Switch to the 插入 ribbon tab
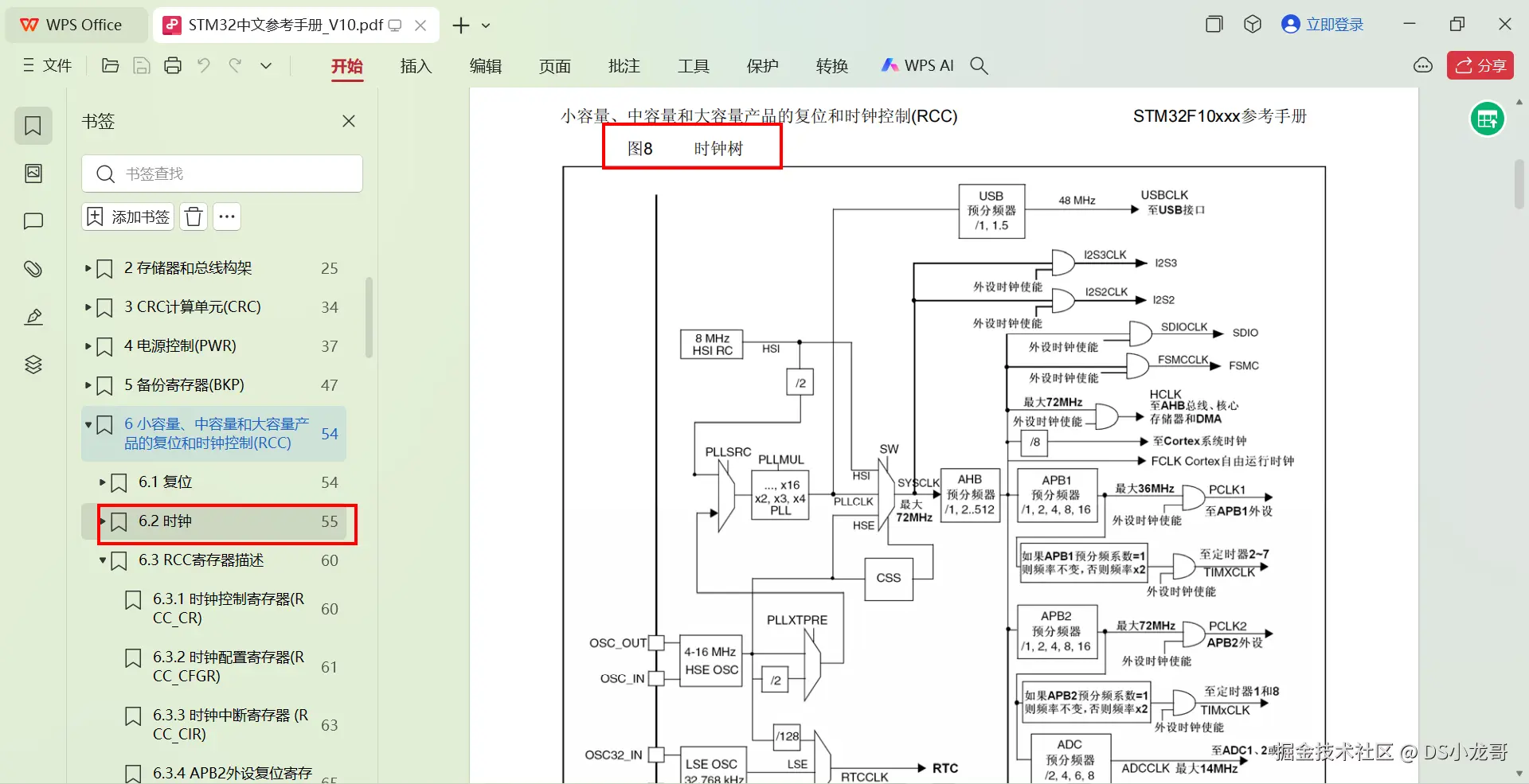1529x784 pixels. (416, 66)
